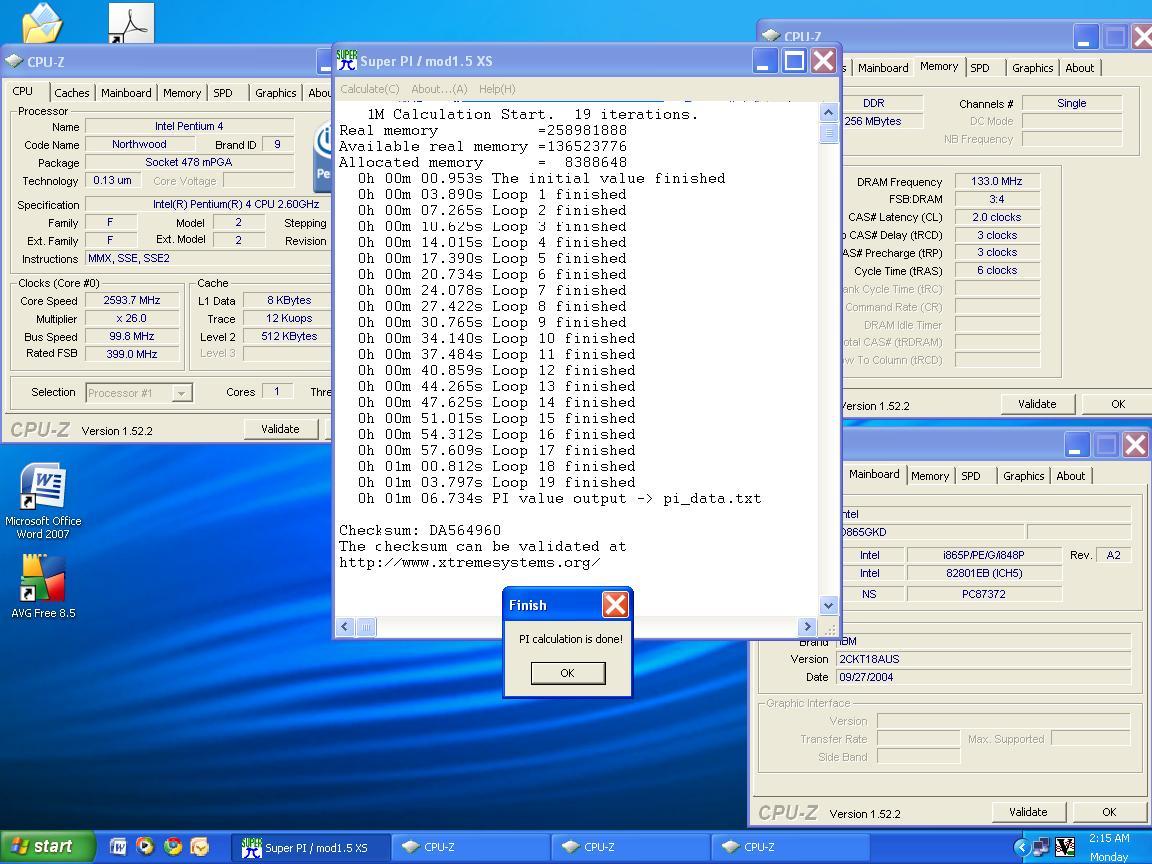Switch to the Caches tab in left CPU-Z
This screenshot has width=1152, height=864.
click(x=72, y=93)
